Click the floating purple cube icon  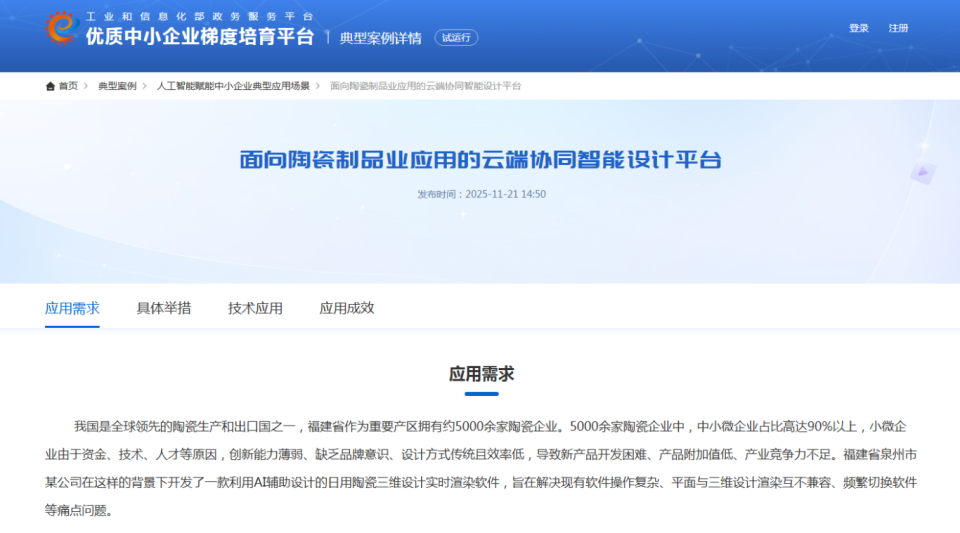tap(923, 173)
